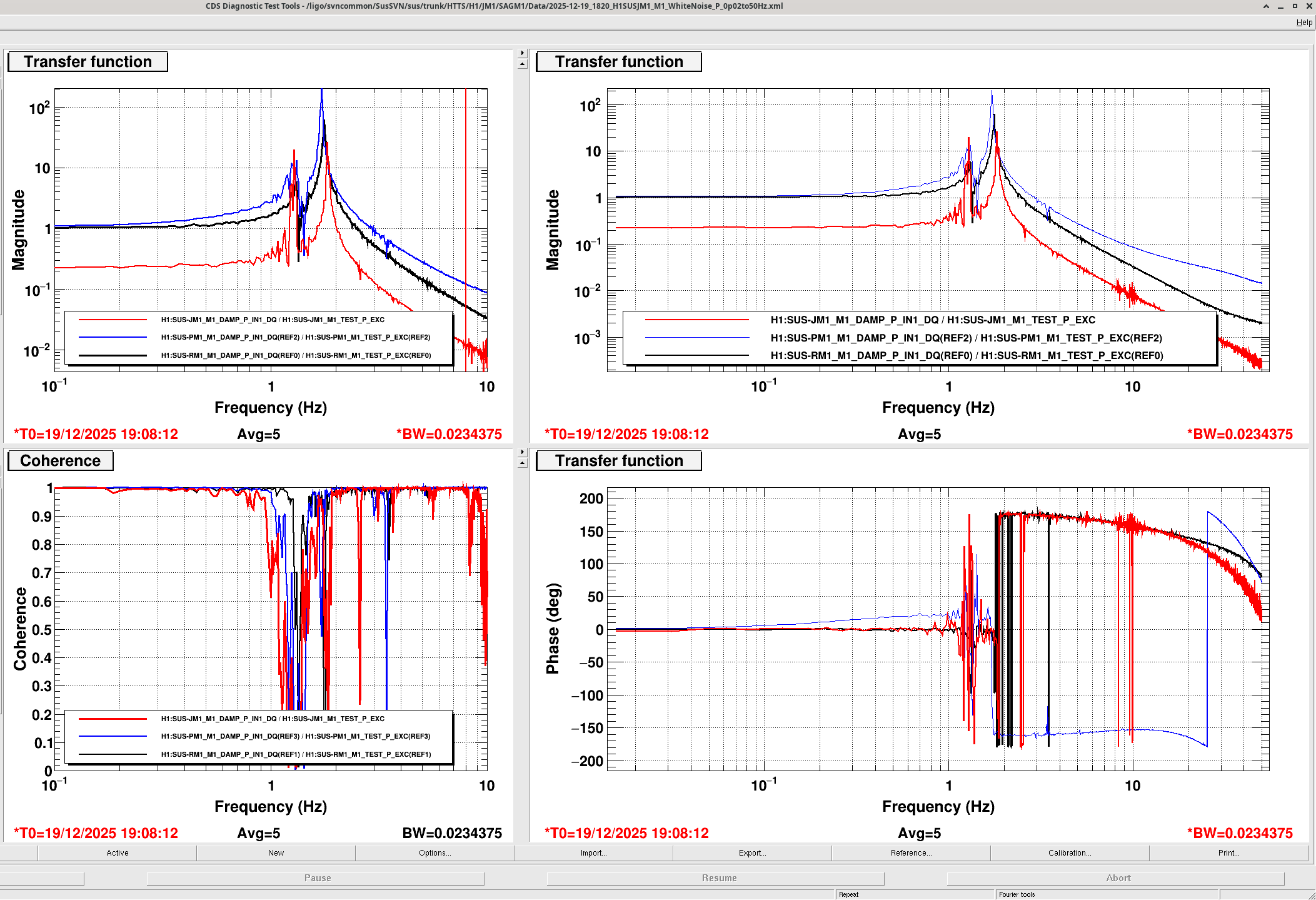
Task: Open the Reference traces dialog
Action: click(911, 853)
